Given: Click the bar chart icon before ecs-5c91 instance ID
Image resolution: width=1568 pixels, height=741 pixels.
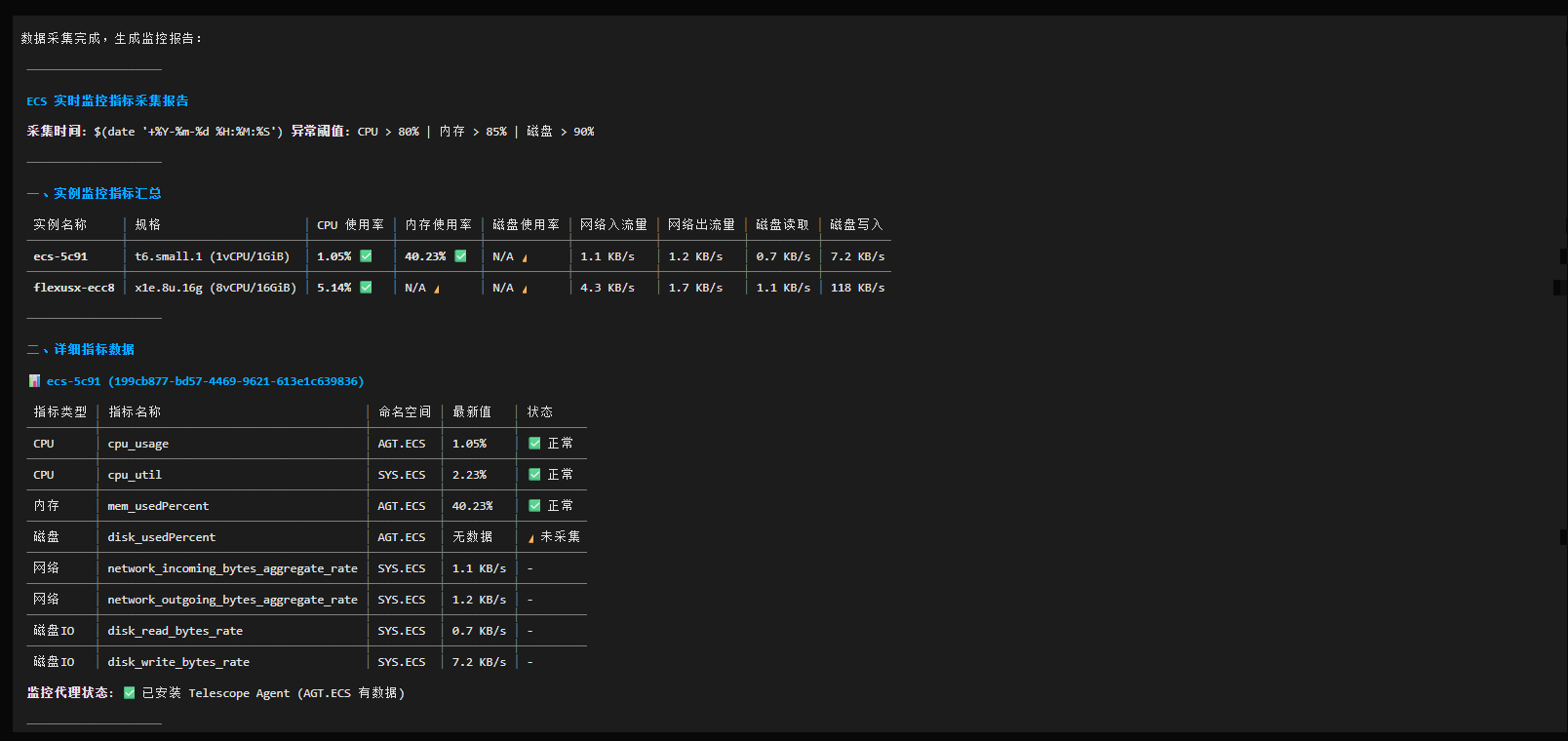Looking at the screenshot, I should click(x=34, y=381).
